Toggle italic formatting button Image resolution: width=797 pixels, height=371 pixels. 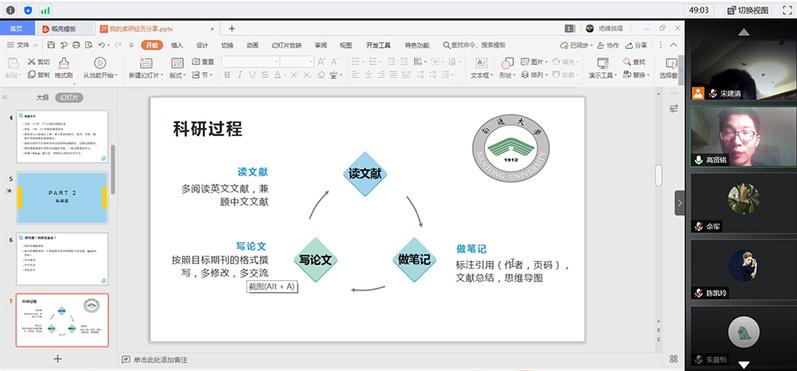pos(239,75)
